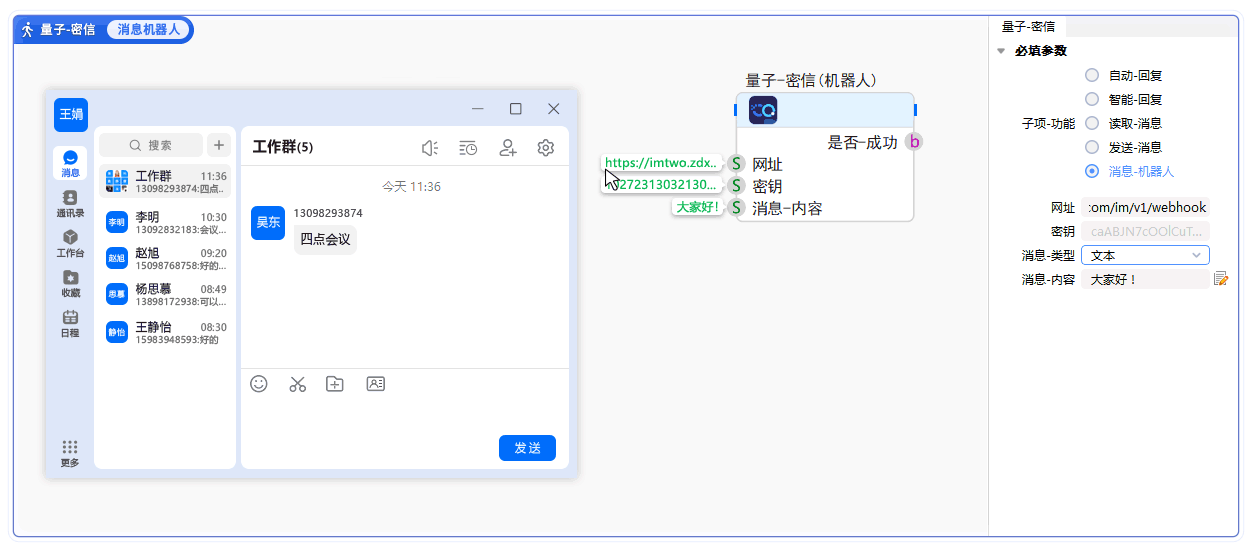Image resolution: width=1251 pixels, height=550 pixels.
Task: Click the 更多 more apps icon
Action: (x=70, y=452)
